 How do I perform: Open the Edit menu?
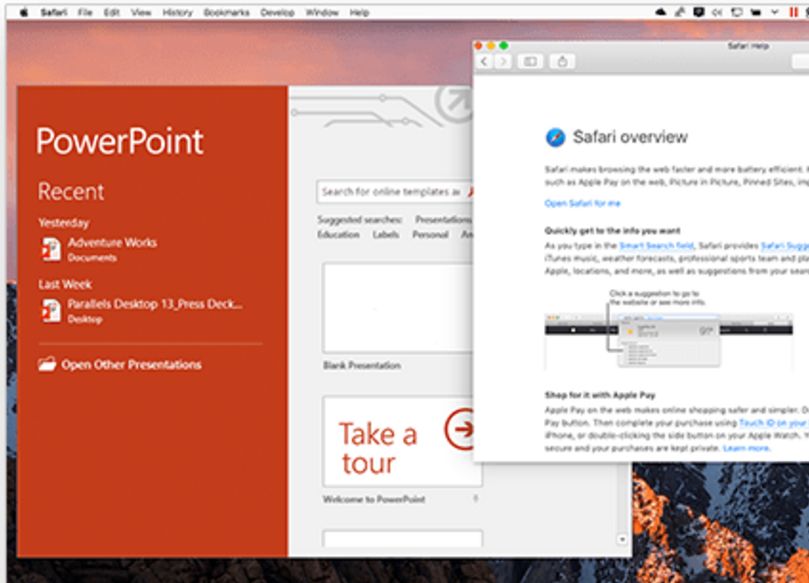pos(111,12)
